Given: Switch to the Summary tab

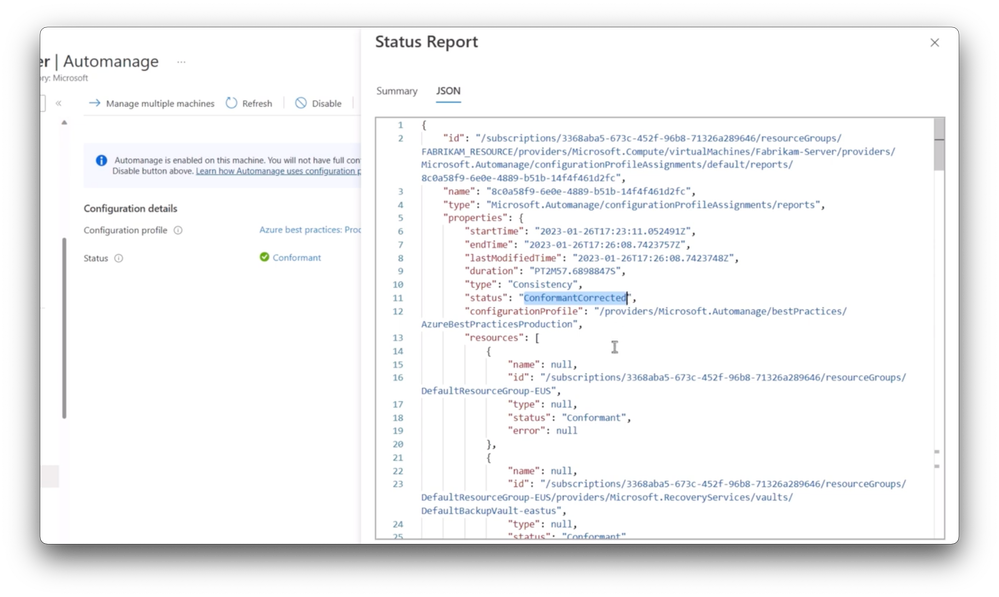Looking at the screenshot, I should 396,91.
